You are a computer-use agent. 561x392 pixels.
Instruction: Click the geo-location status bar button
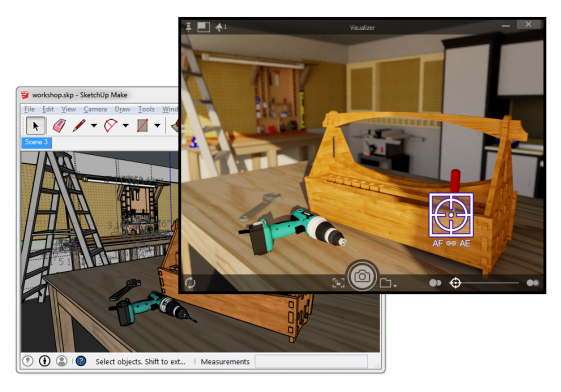(28, 361)
